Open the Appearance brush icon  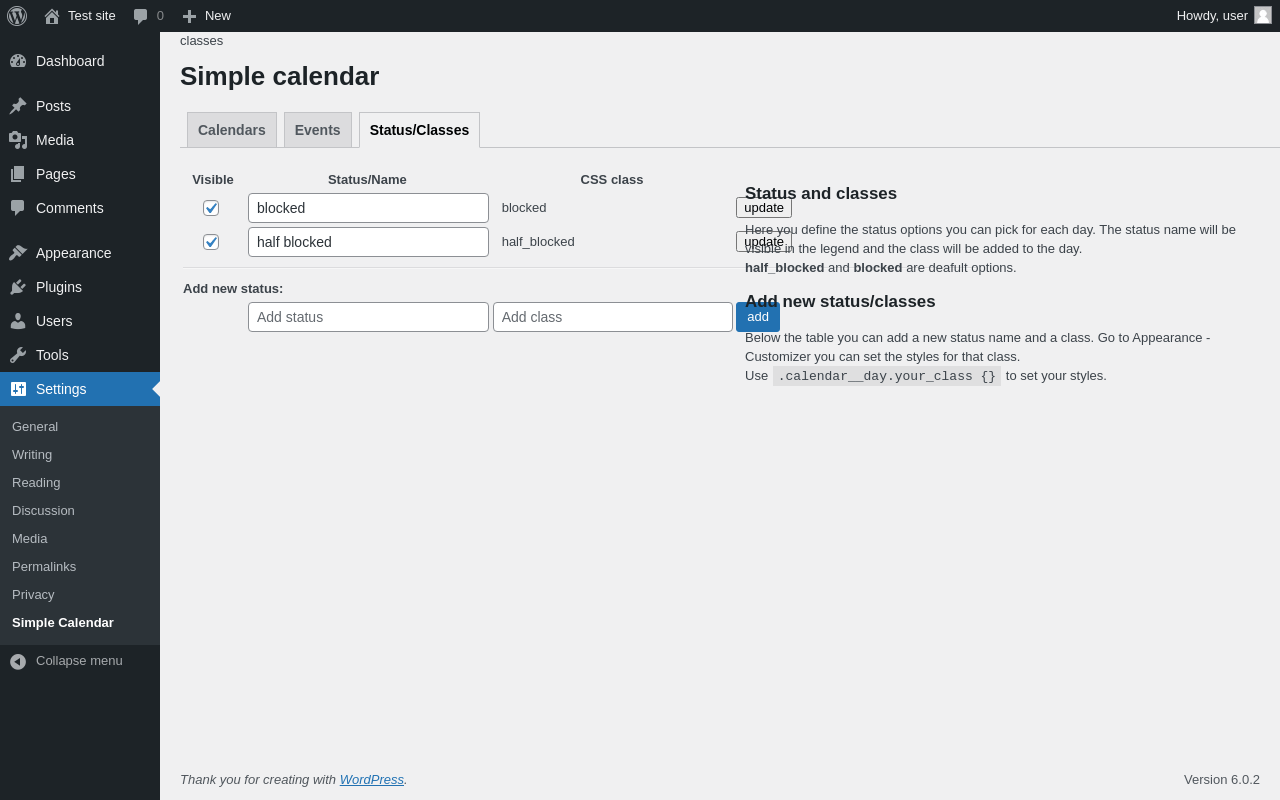coord(18,253)
